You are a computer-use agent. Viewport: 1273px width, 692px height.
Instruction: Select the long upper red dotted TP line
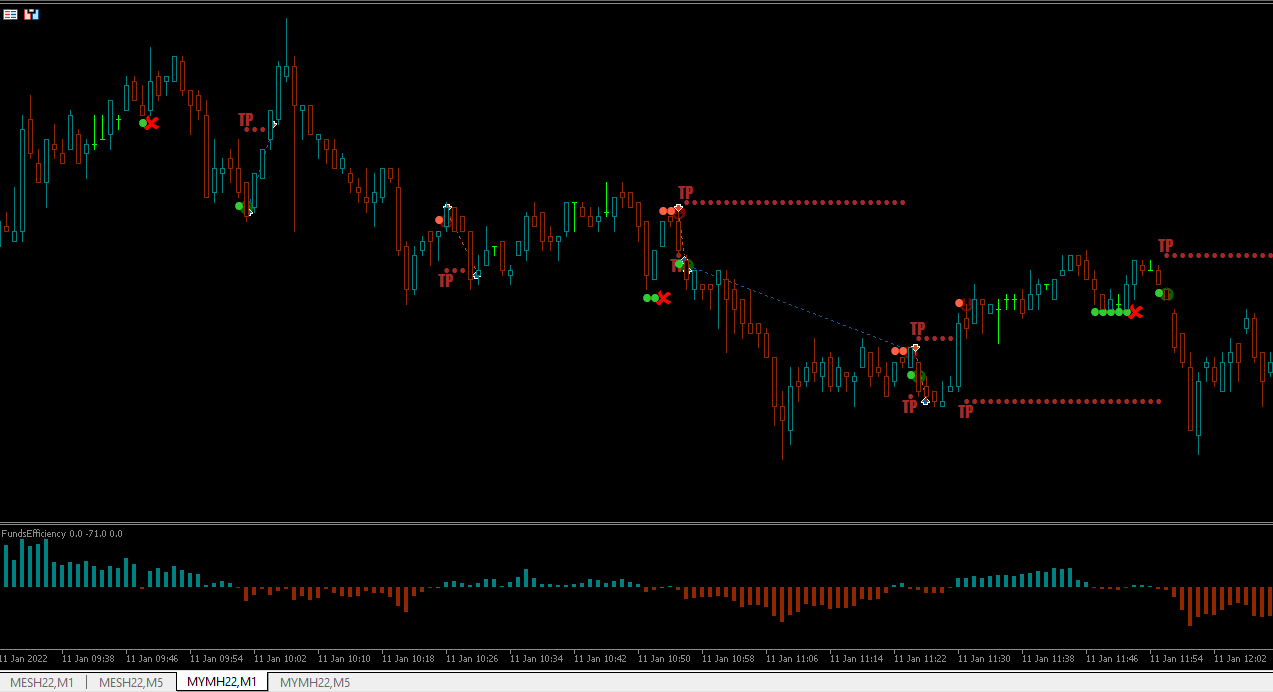tap(795, 202)
